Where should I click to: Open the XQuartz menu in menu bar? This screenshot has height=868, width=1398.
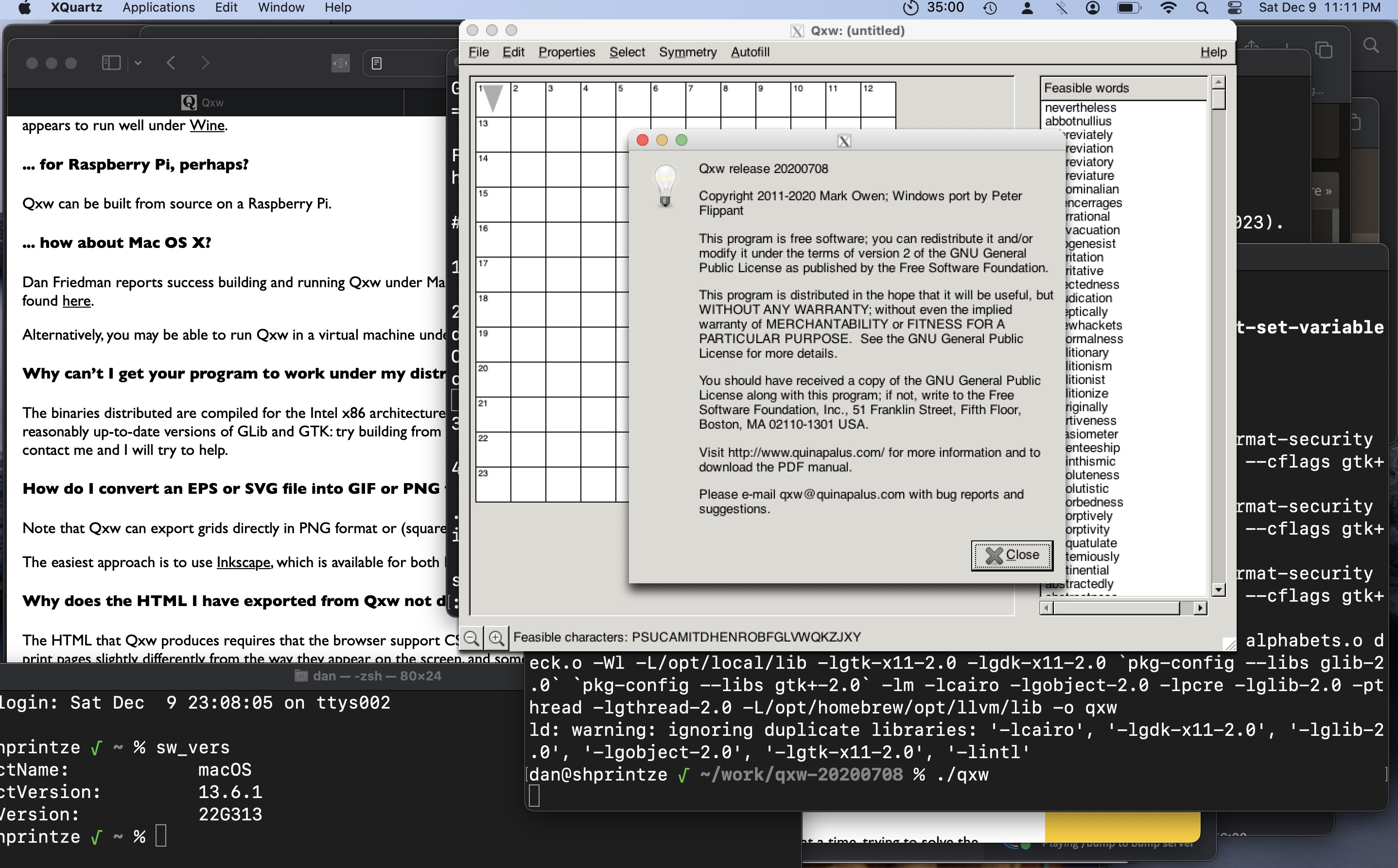pos(76,7)
